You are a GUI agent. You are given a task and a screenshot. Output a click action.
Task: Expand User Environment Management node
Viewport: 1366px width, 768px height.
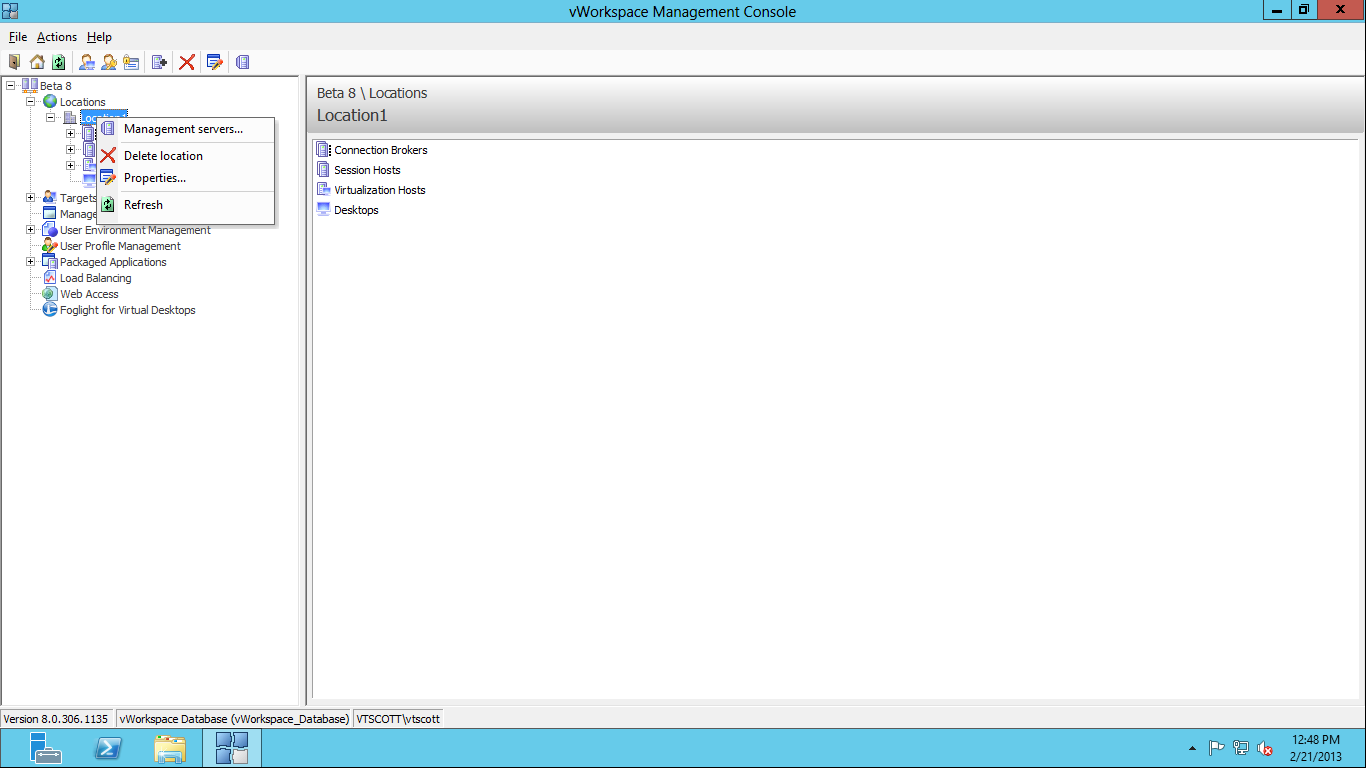pyautogui.click(x=31, y=230)
